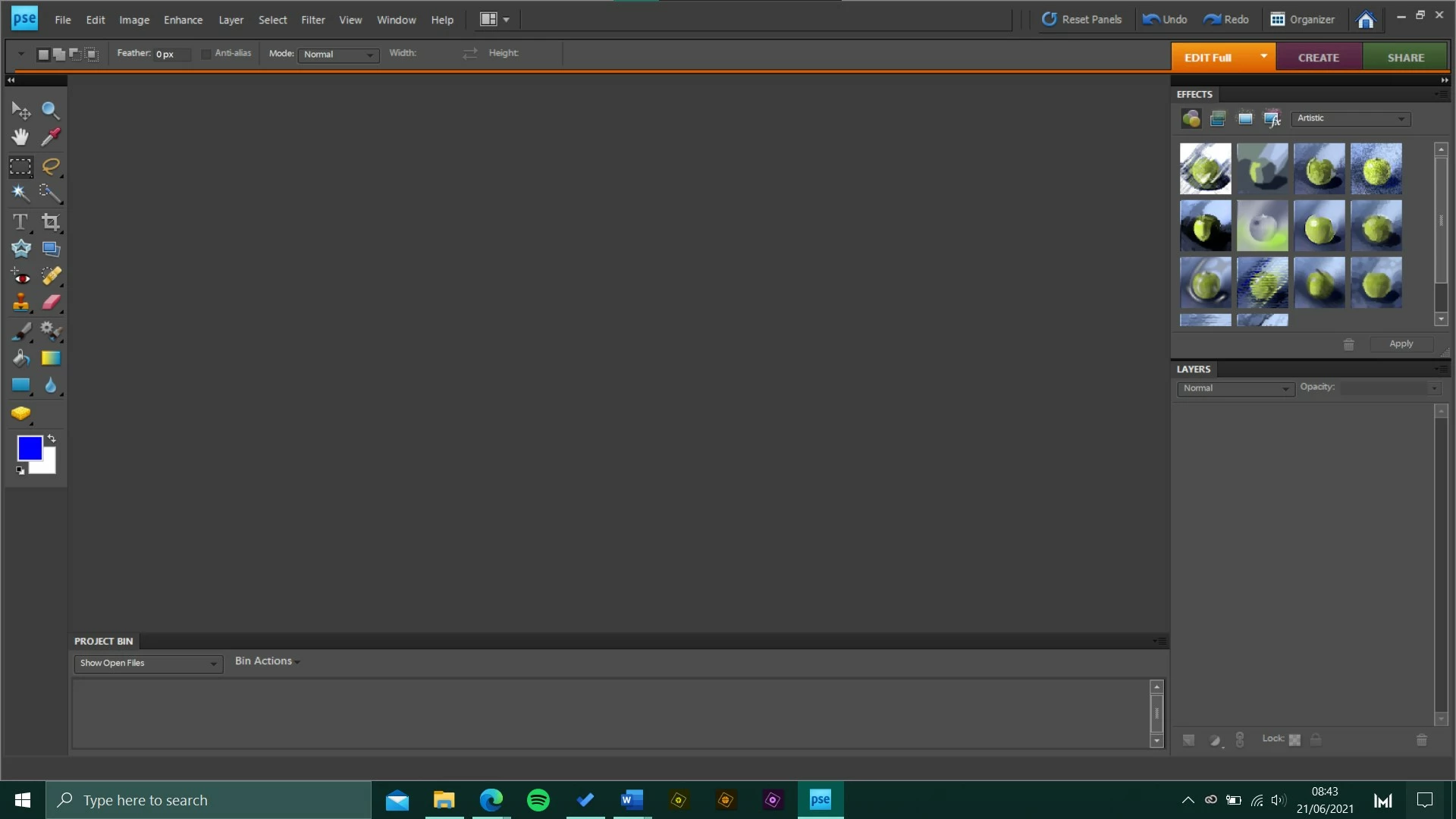Image resolution: width=1456 pixels, height=819 pixels.
Task: Select the Zoom tool
Action: click(50, 111)
